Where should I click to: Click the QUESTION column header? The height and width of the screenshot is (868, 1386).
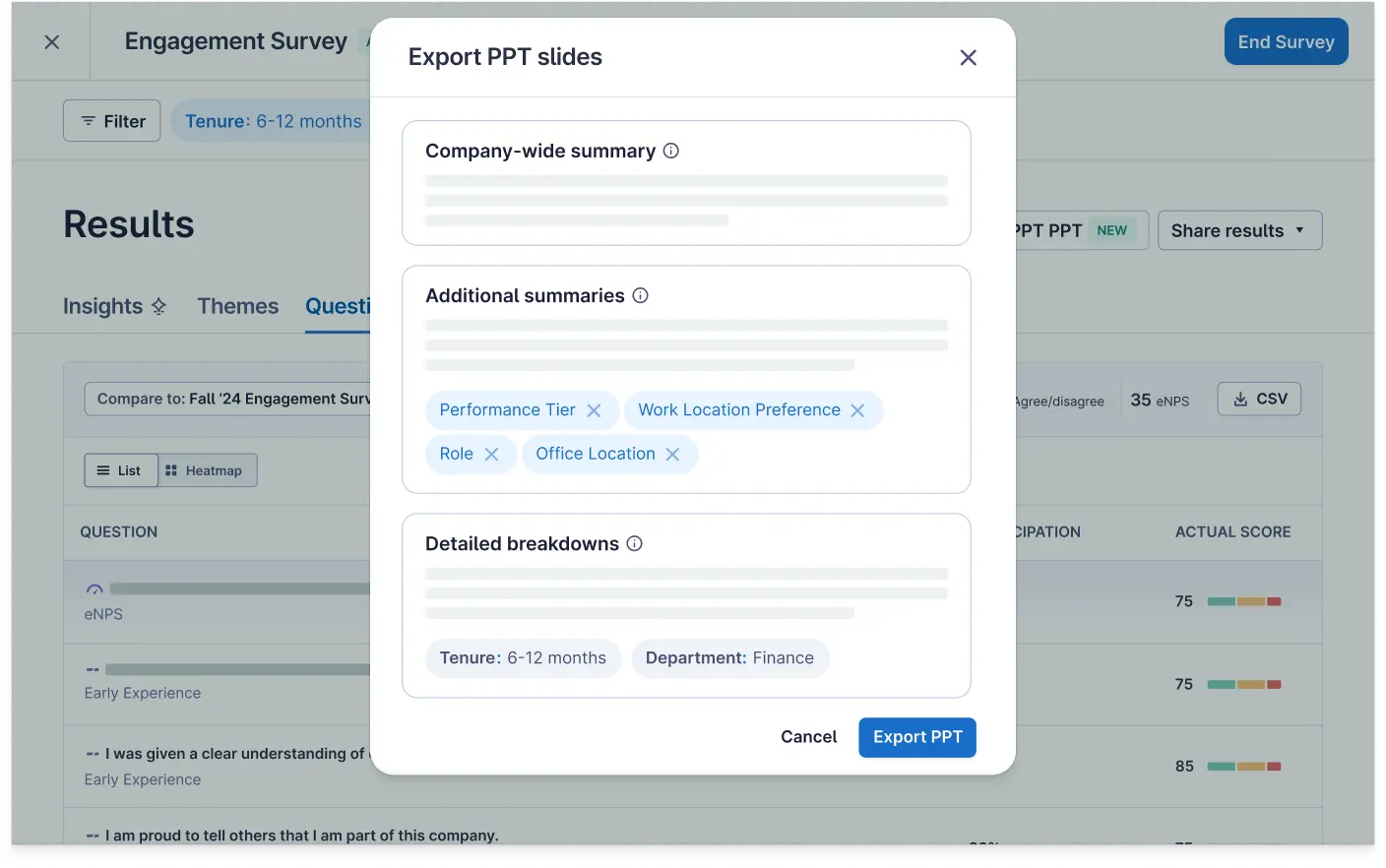(119, 531)
